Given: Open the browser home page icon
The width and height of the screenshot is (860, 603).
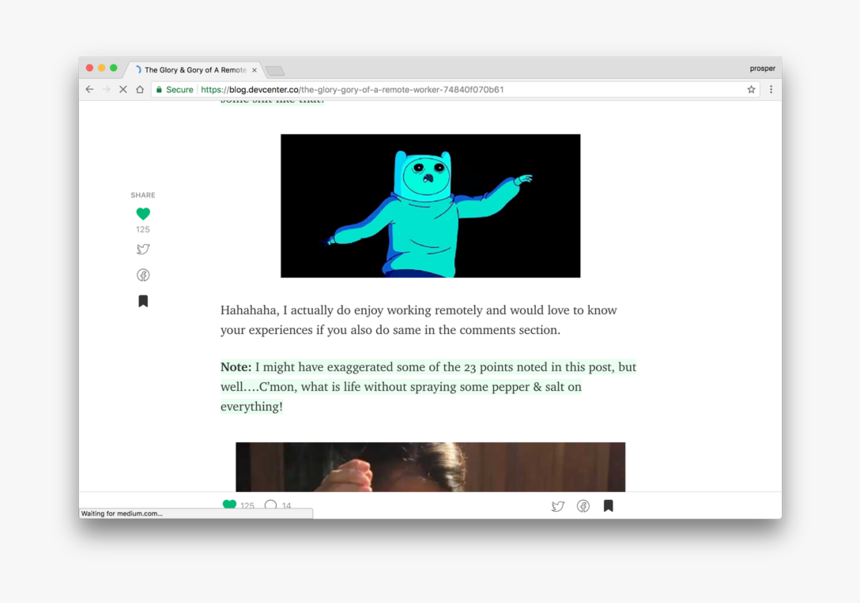Looking at the screenshot, I should click(x=139, y=89).
